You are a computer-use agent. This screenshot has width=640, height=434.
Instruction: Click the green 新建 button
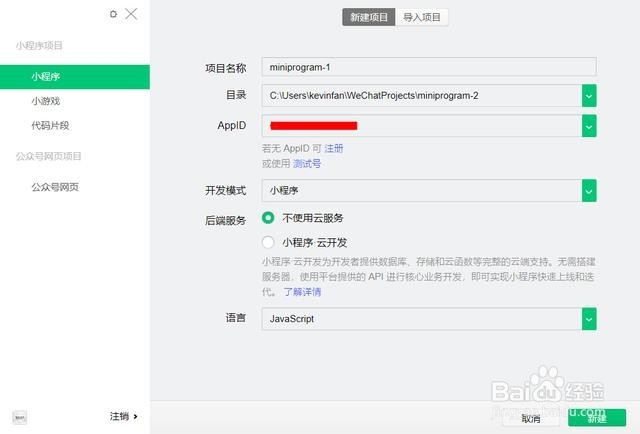[x=597, y=418]
